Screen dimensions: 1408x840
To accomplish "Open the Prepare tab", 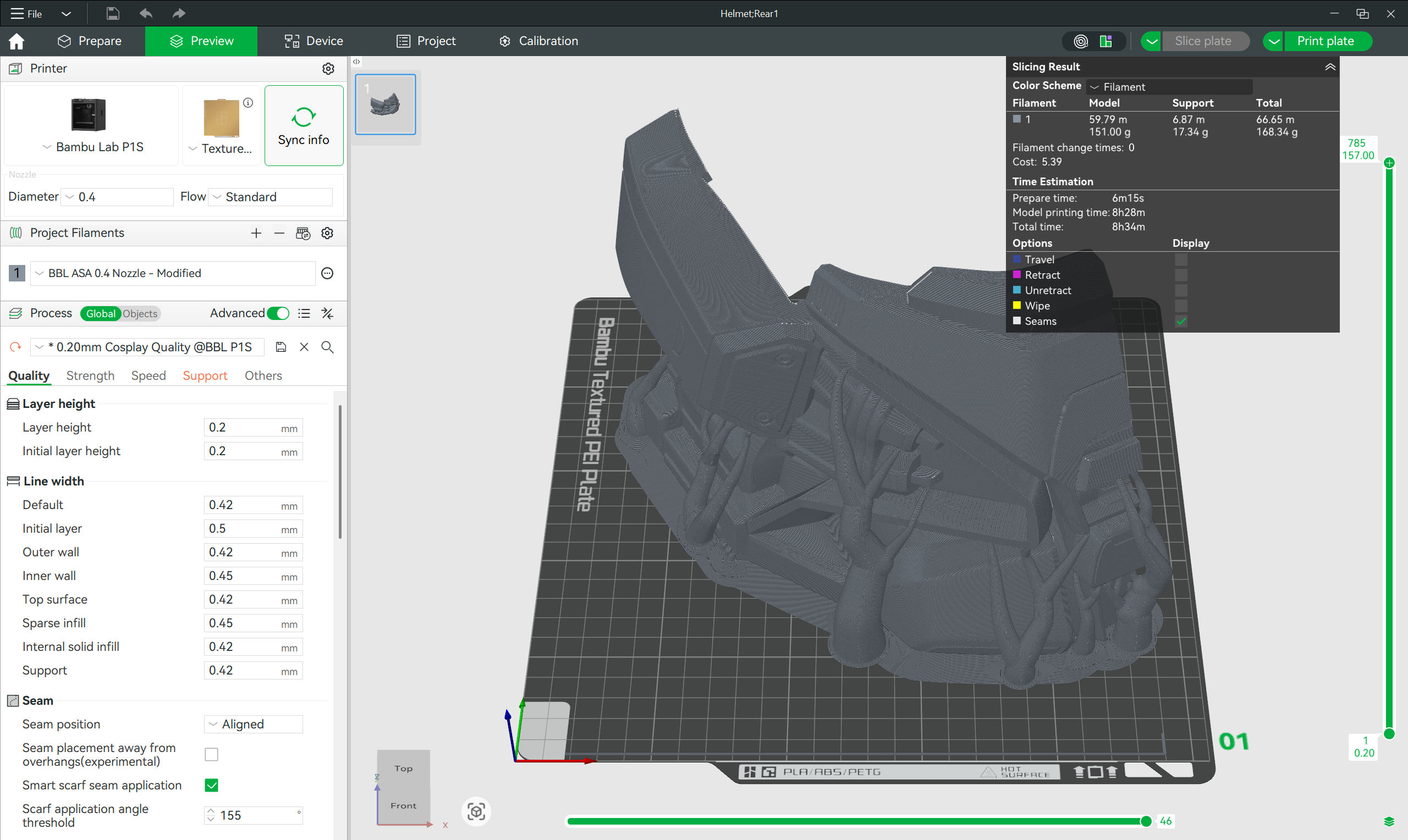I will click(90, 41).
